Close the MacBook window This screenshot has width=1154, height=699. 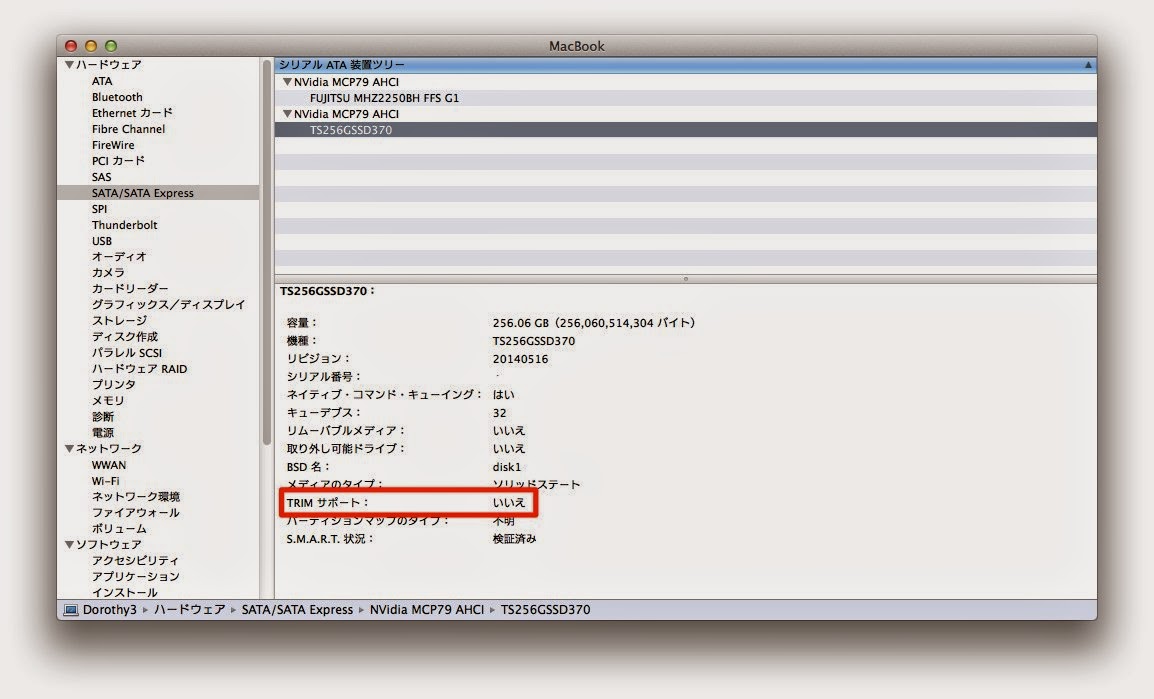(x=71, y=46)
